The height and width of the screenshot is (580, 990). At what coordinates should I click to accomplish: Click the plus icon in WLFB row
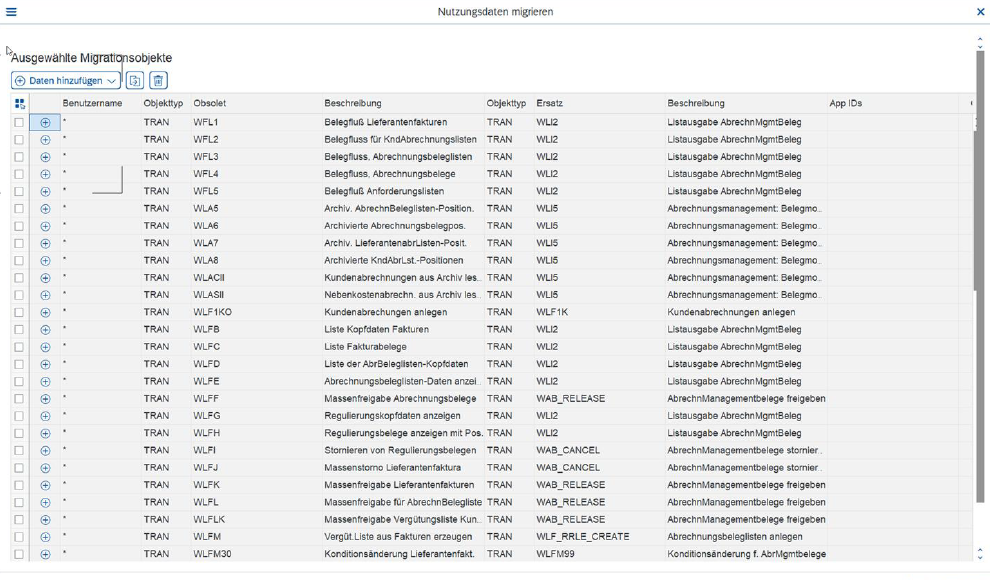(45, 329)
